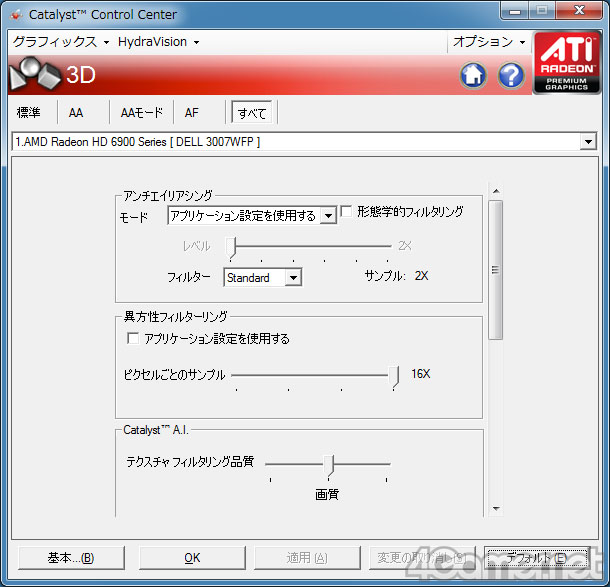Viewport: 610px width, 587px height.
Task: Open the anti-aliasing モード dropdown
Action: (329, 216)
